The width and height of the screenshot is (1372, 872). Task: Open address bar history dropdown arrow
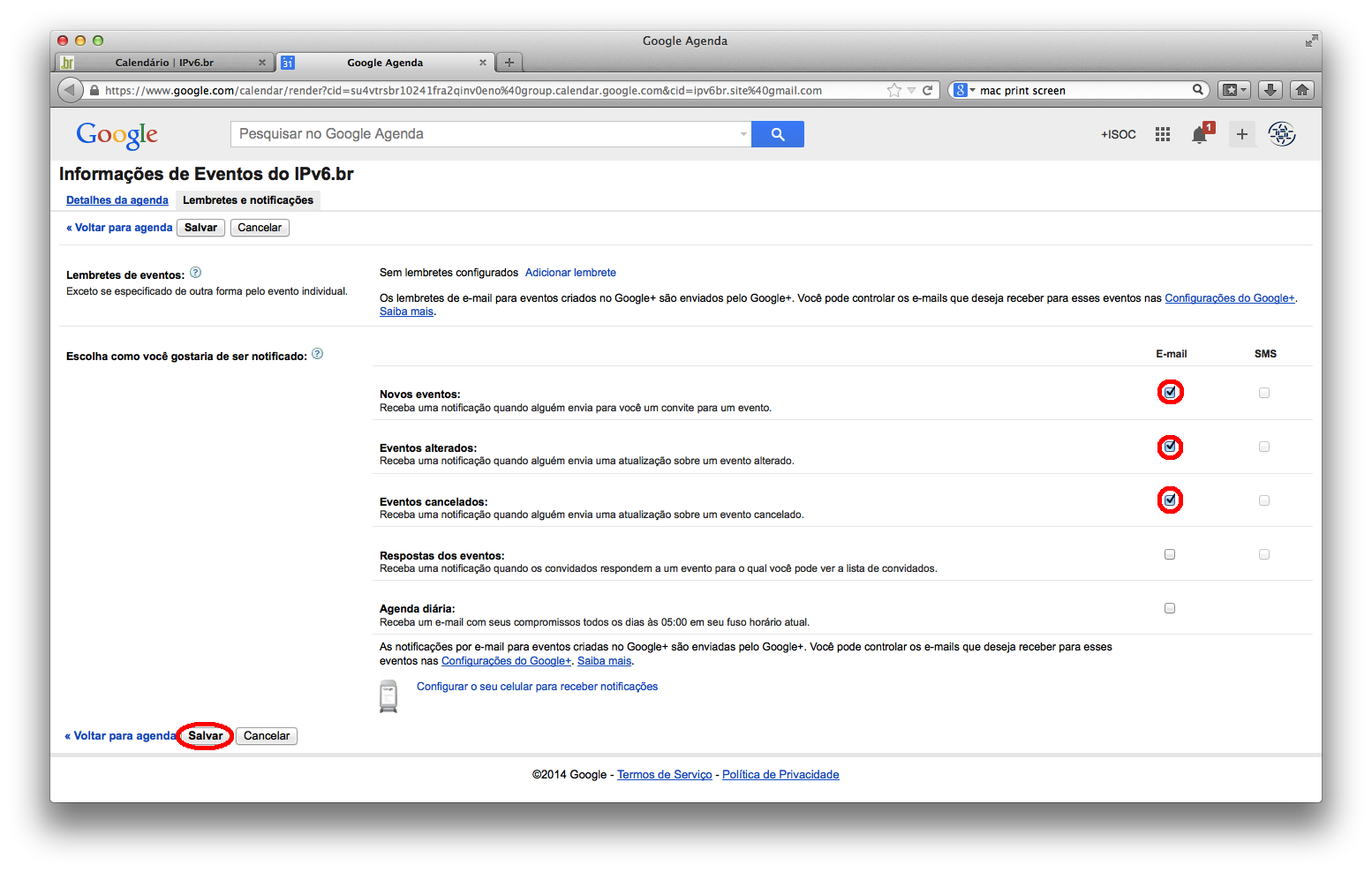912,90
